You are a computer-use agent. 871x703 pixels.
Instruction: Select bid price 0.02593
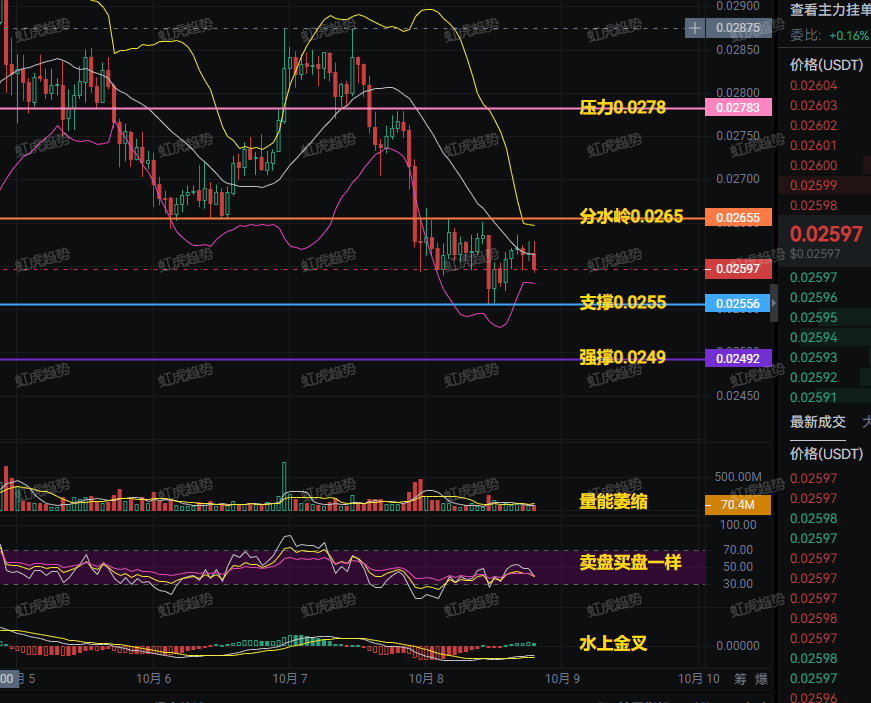click(813, 358)
